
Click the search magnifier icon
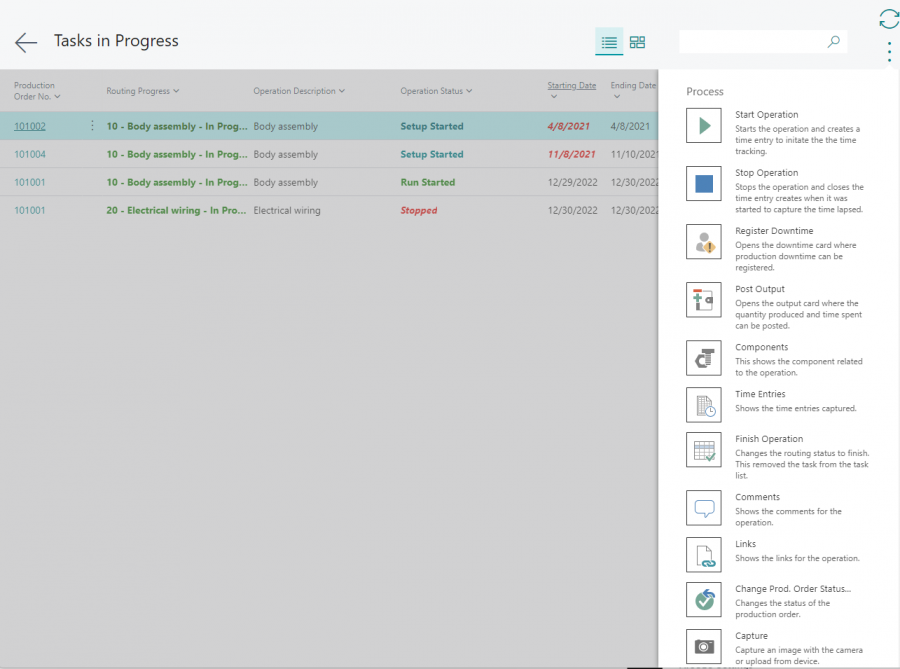pos(834,41)
